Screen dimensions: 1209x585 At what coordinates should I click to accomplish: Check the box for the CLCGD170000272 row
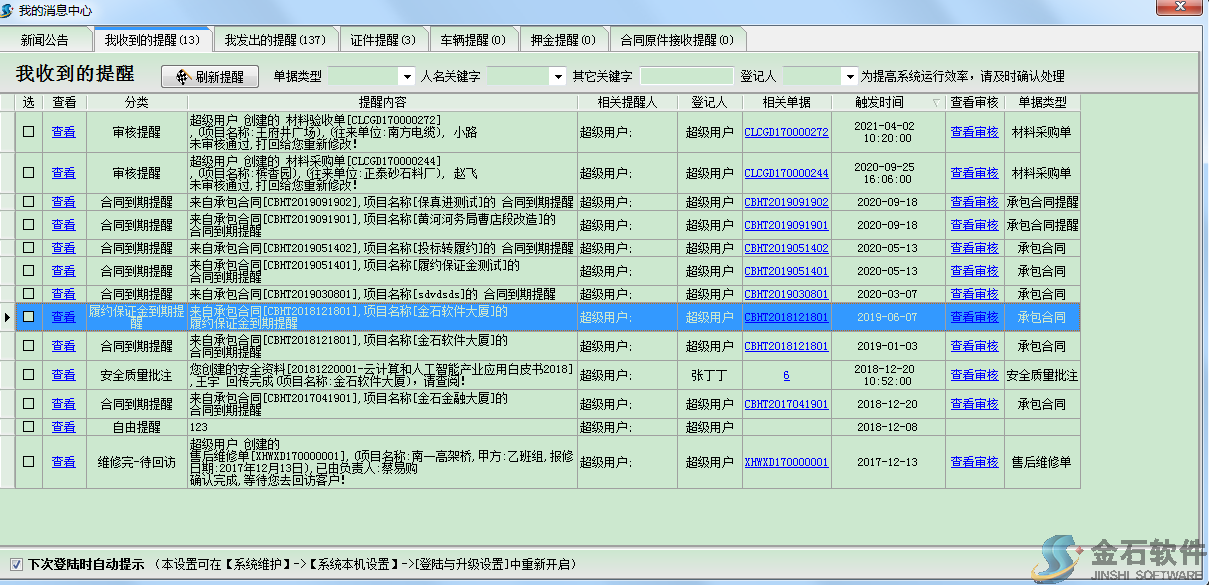click(x=29, y=132)
